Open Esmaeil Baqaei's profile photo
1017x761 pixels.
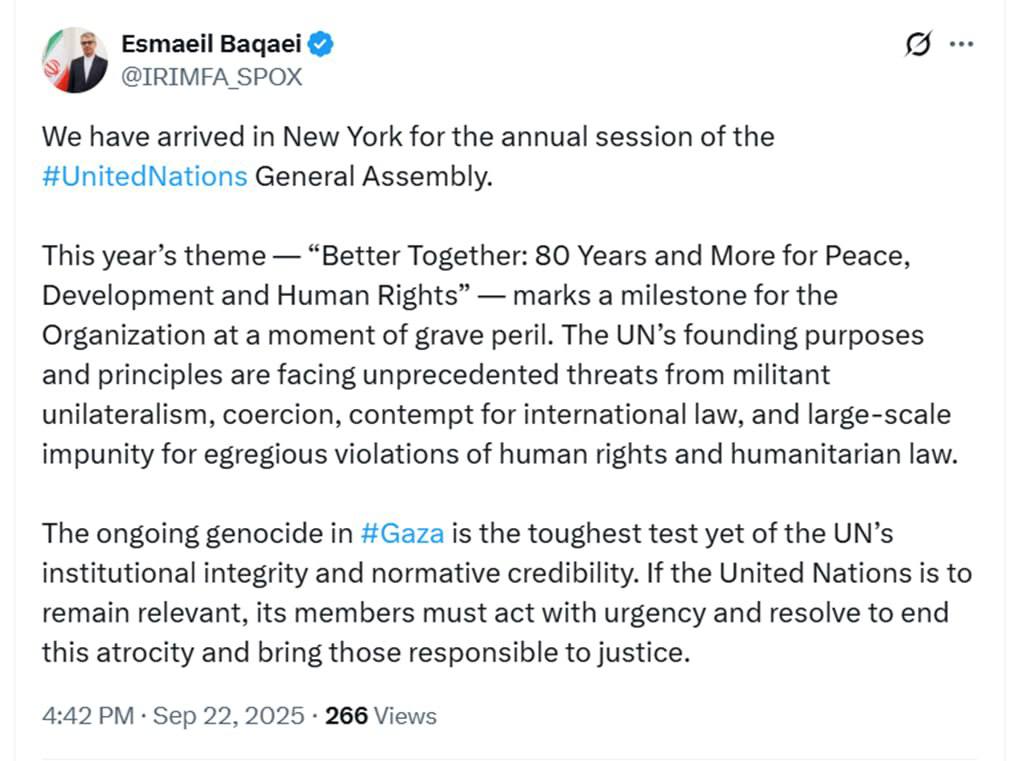click(x=75, y=60)
